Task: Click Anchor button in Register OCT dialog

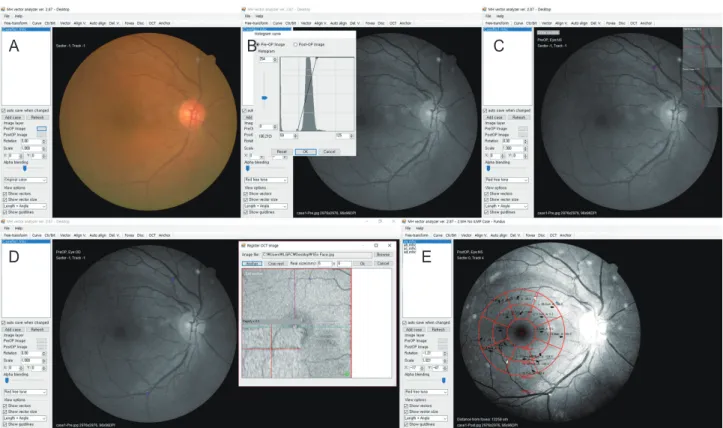Action: tap(252, 263)
